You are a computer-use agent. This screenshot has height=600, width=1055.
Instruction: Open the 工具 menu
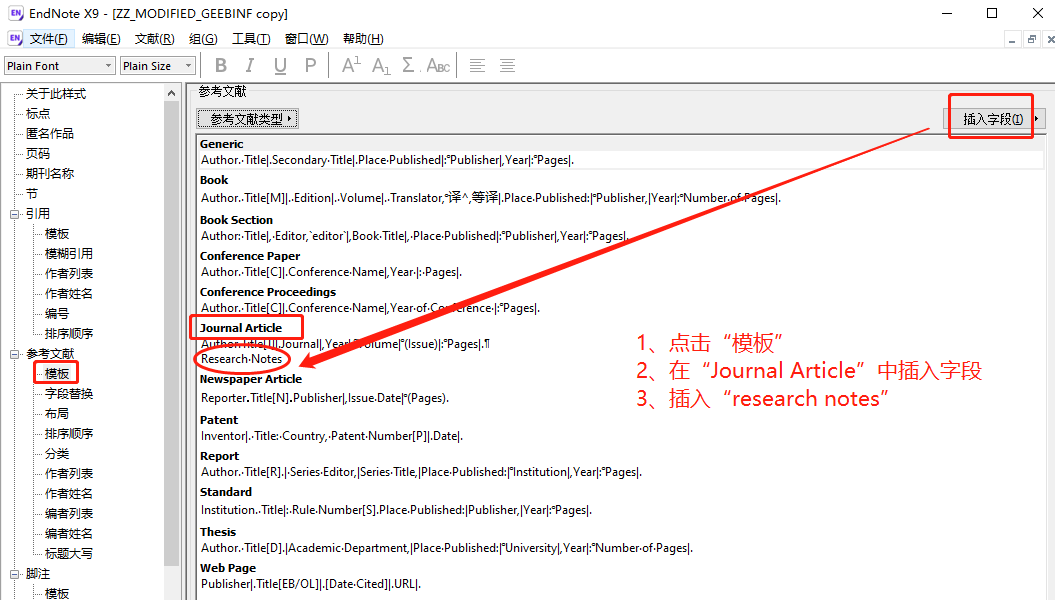tap(253, 38)
